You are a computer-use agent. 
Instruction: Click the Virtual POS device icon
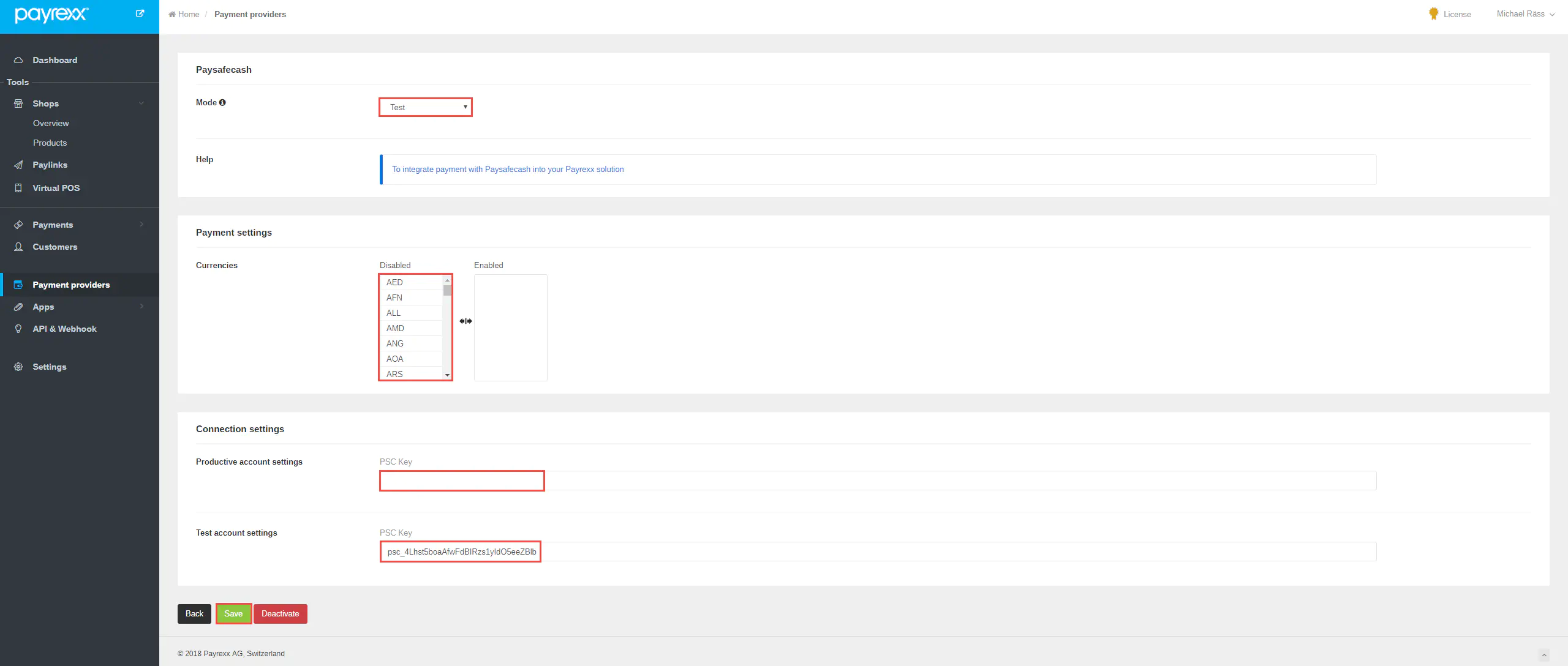point(18,188)
